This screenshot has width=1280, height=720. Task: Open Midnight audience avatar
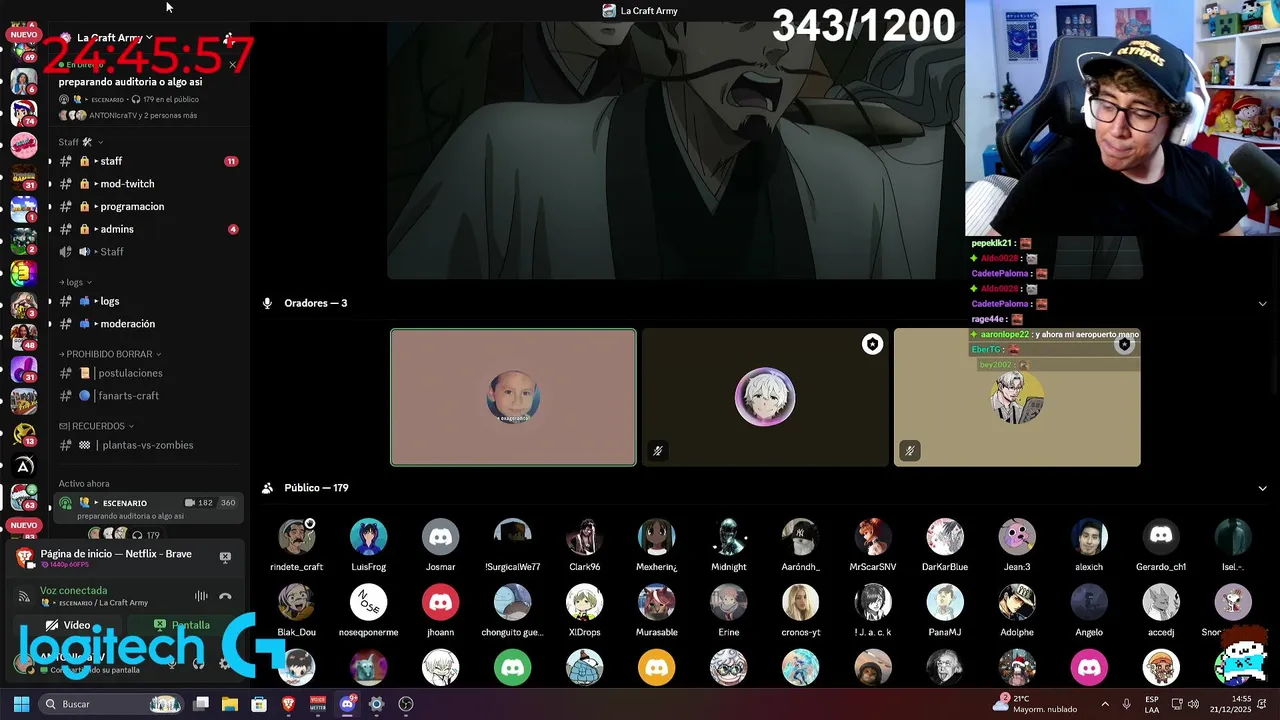tap(728, 537)
